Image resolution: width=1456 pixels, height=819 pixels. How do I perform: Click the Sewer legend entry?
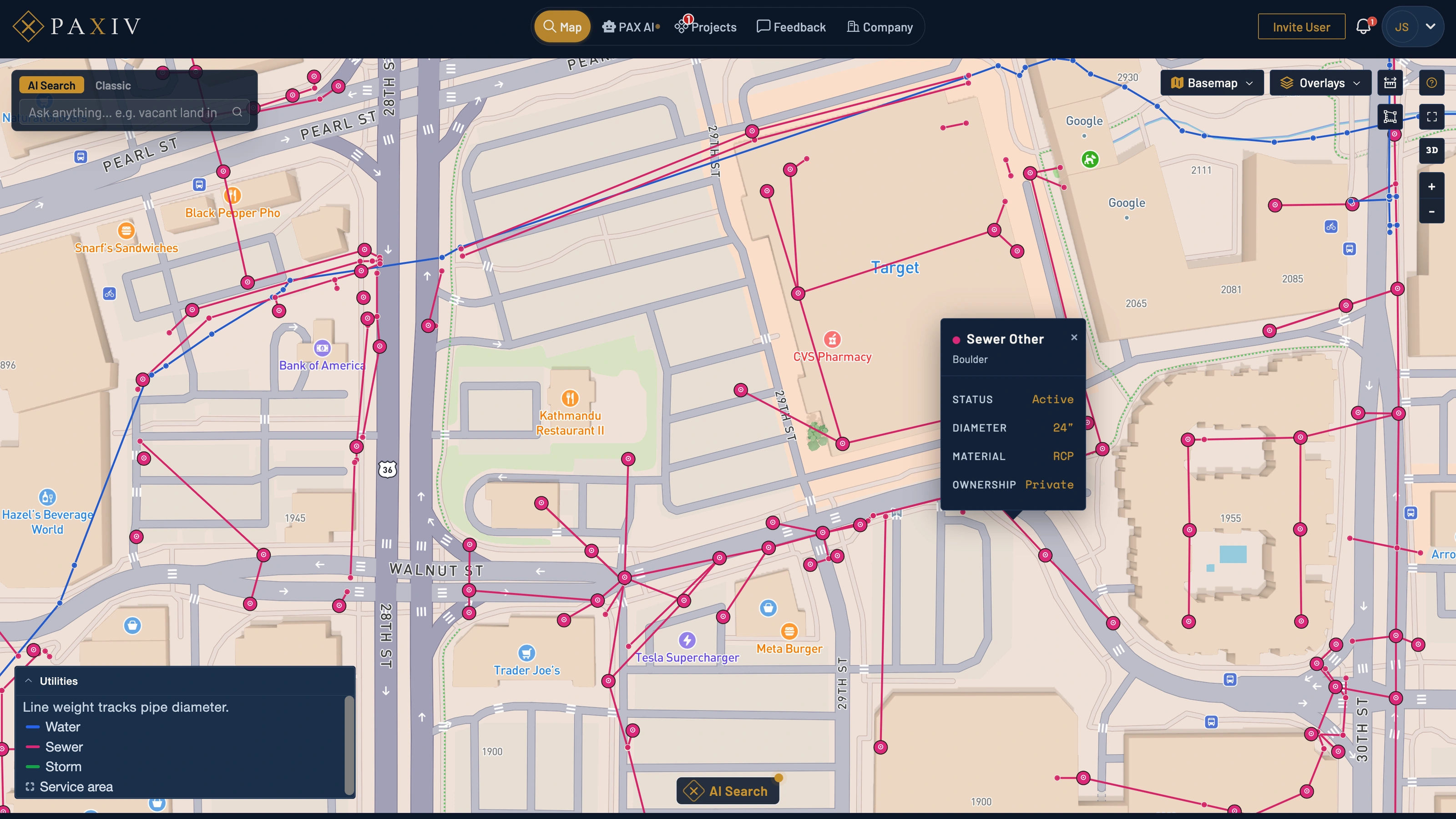[x=54, y=747]
